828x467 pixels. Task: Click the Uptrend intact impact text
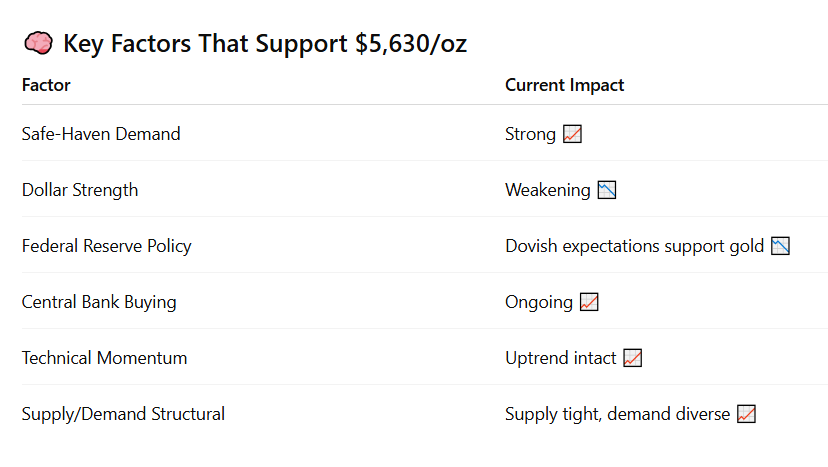560,358
